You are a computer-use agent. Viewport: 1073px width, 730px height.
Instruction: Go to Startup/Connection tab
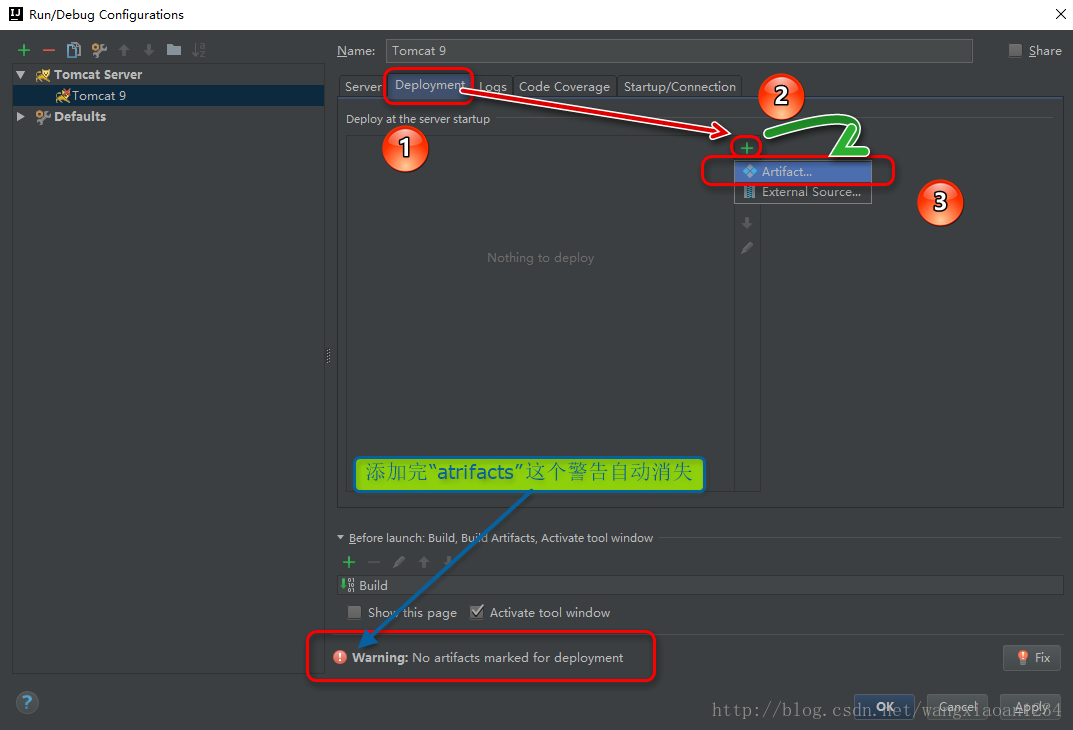(680, 87)
